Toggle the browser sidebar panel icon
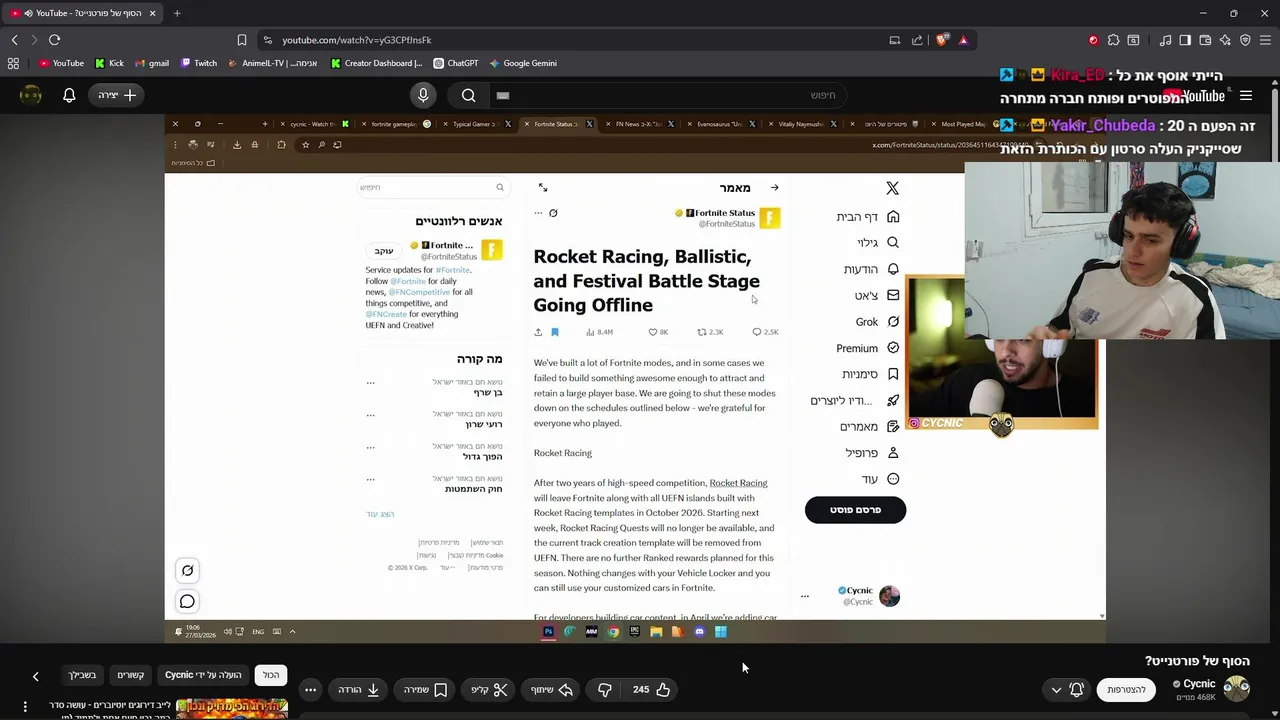 [1185, 40]
